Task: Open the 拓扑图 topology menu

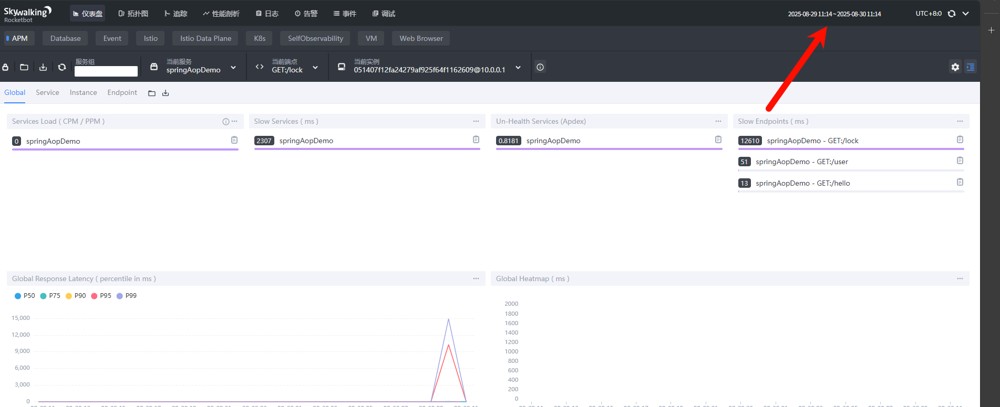Action: 131,13
